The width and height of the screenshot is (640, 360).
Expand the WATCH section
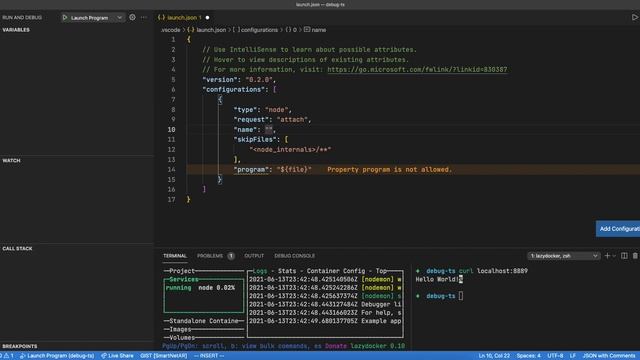(11, 160)
